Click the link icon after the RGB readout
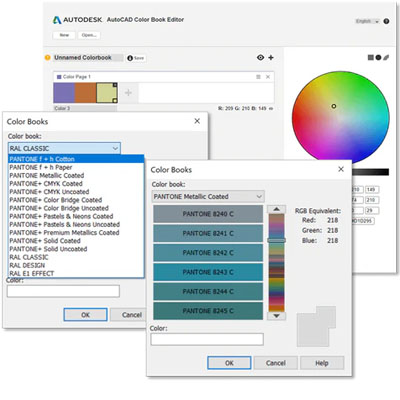 (271, 109)
